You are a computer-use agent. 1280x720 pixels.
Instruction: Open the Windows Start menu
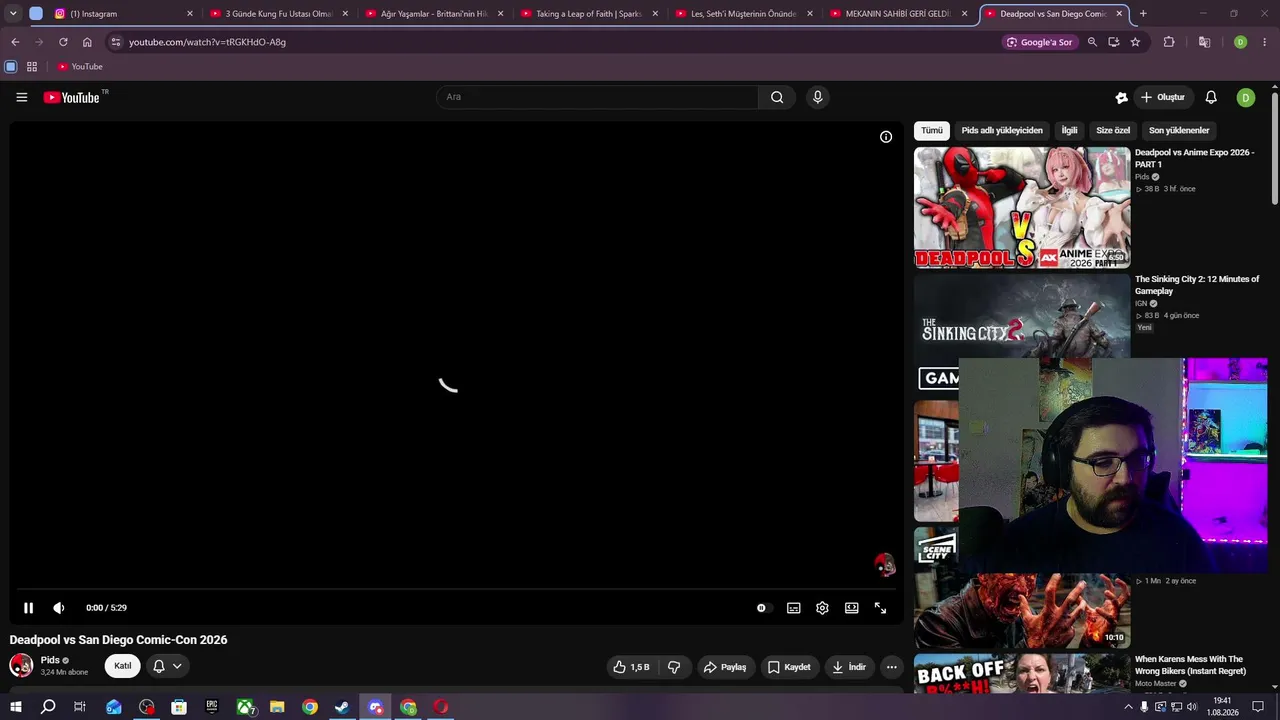(x=15, y=707)
